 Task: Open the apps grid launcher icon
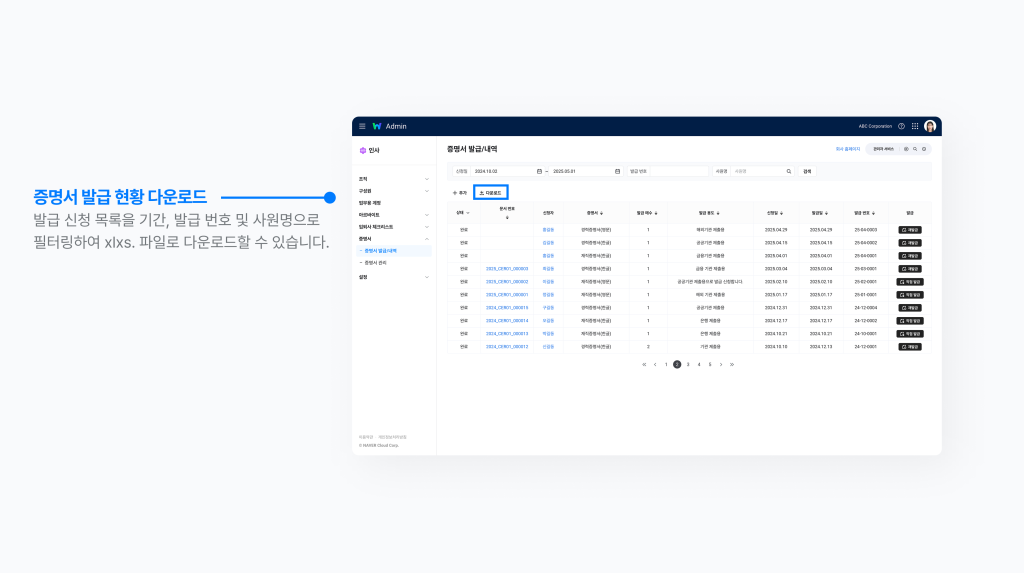coord(915,126)
